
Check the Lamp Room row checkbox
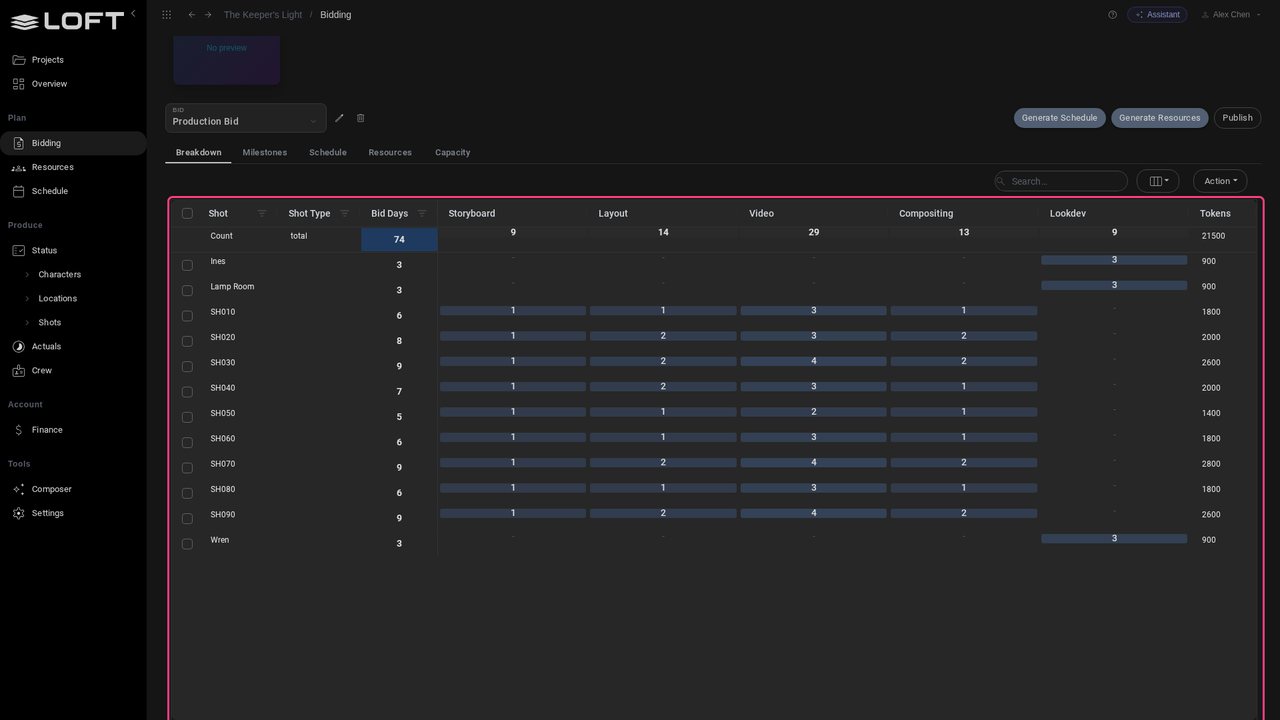[x=187, y=291]
